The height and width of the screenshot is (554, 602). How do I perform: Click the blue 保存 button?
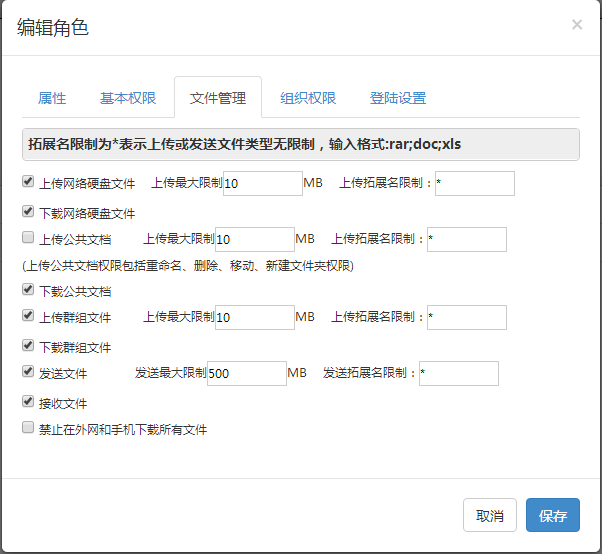pyautogui.click(x=553, y=515)
